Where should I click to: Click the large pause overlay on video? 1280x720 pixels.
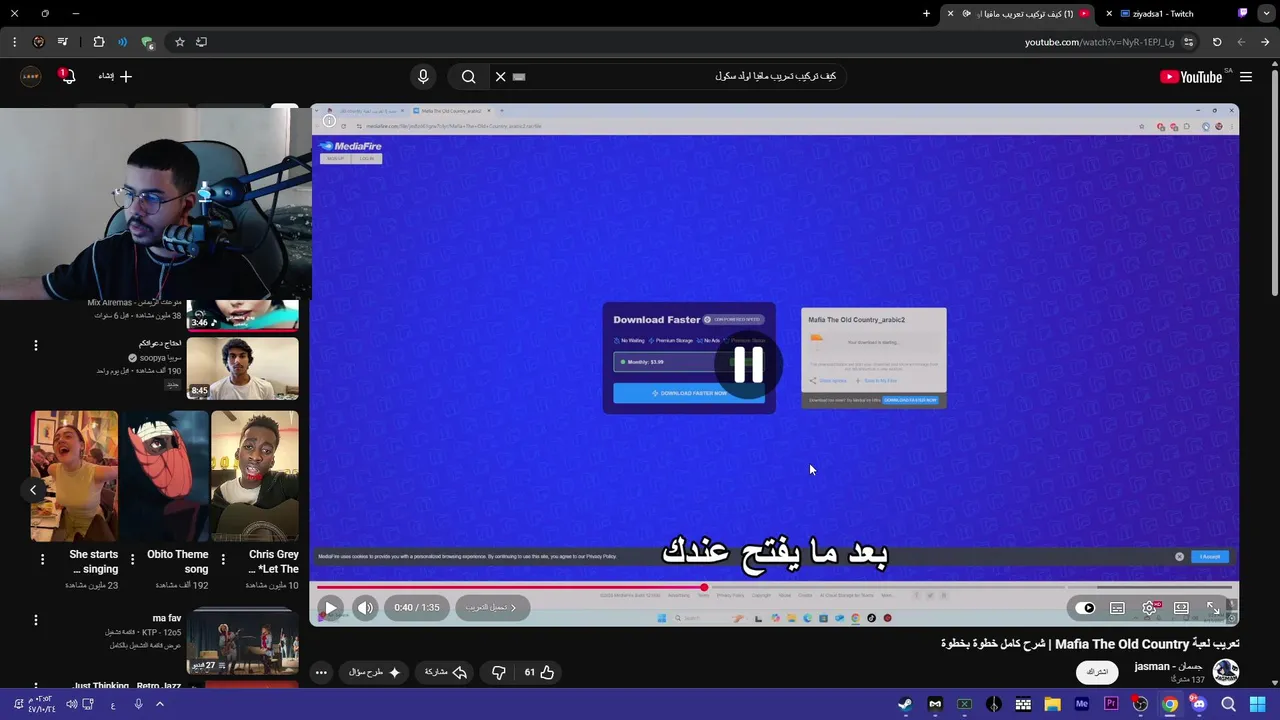click(x=748, y=365)
